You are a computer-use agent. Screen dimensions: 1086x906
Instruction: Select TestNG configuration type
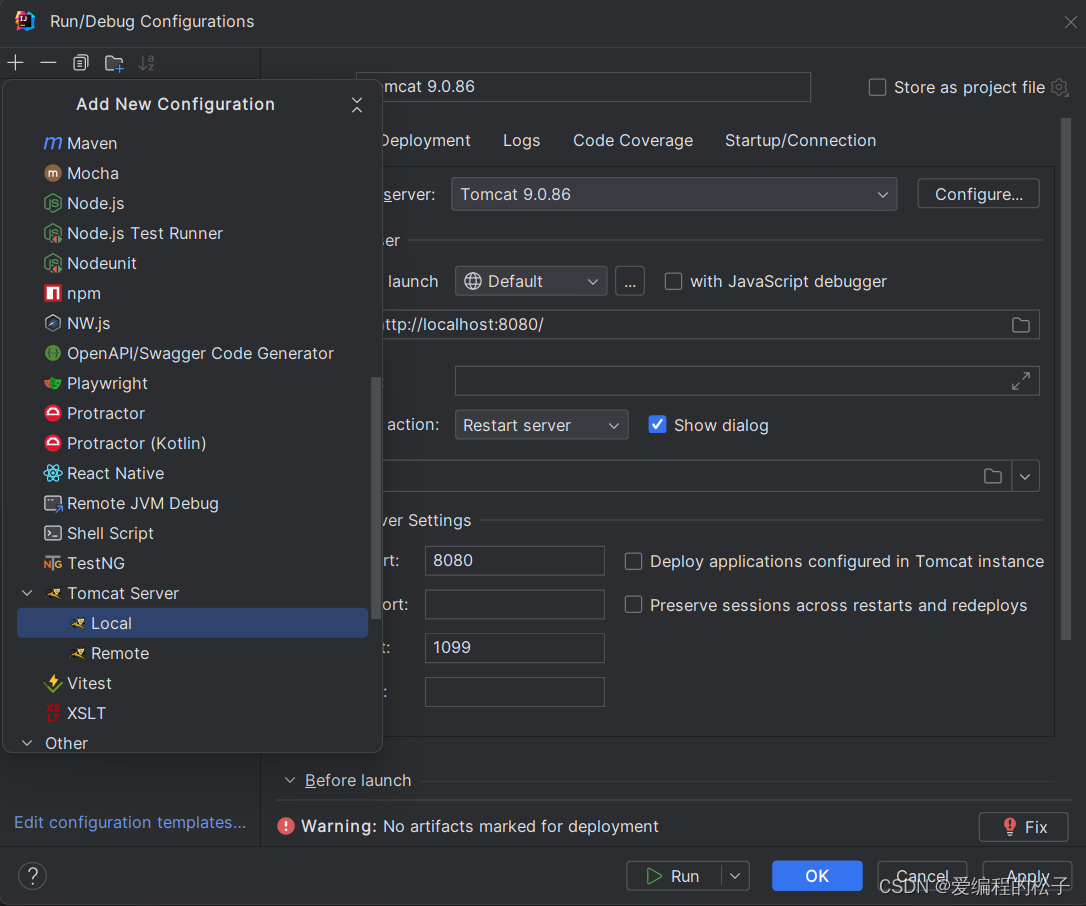point(193,563)
